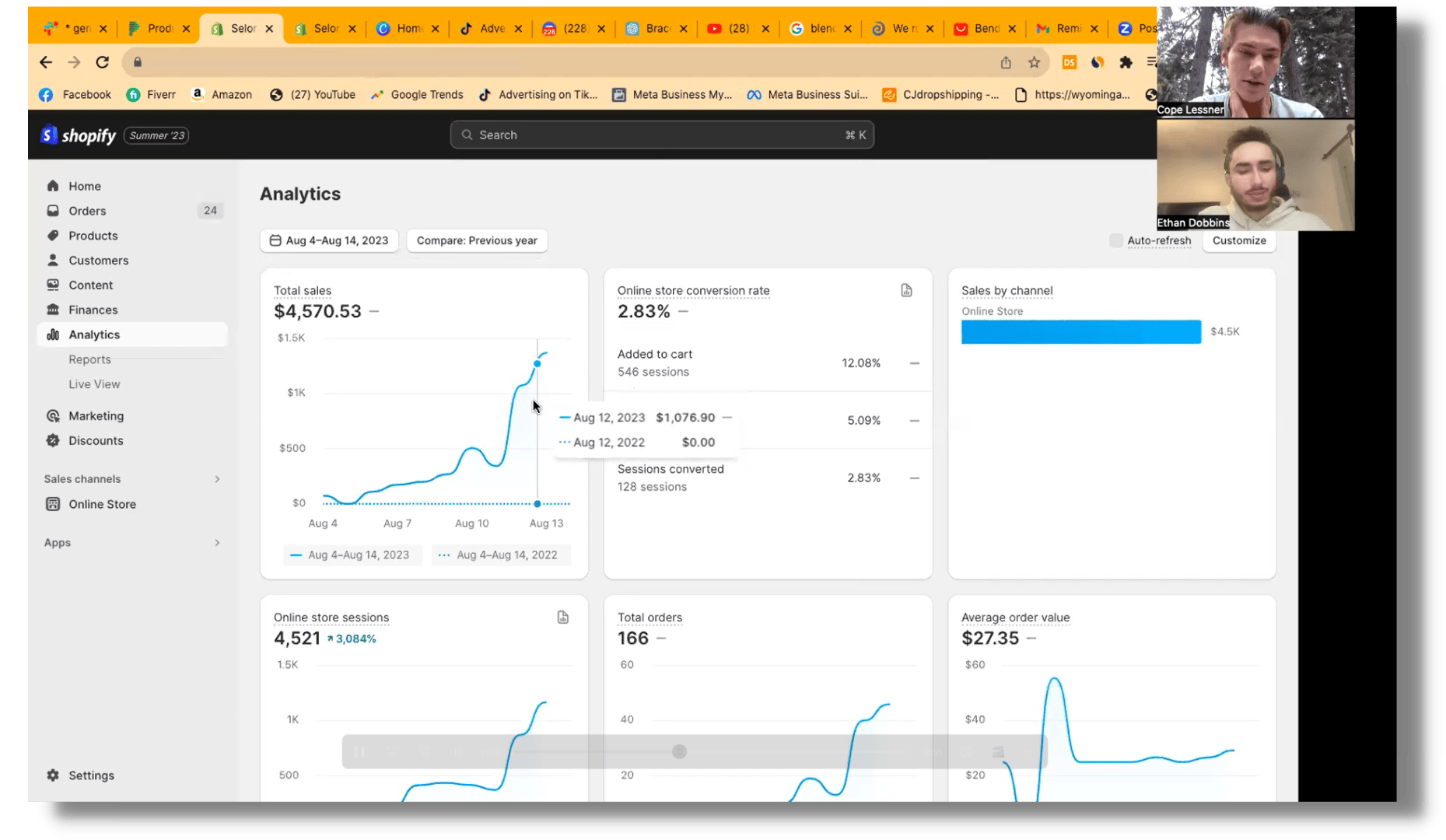Open Finances in the sidebar
This screenshot has height=840, width=1446.
point(93,310)
